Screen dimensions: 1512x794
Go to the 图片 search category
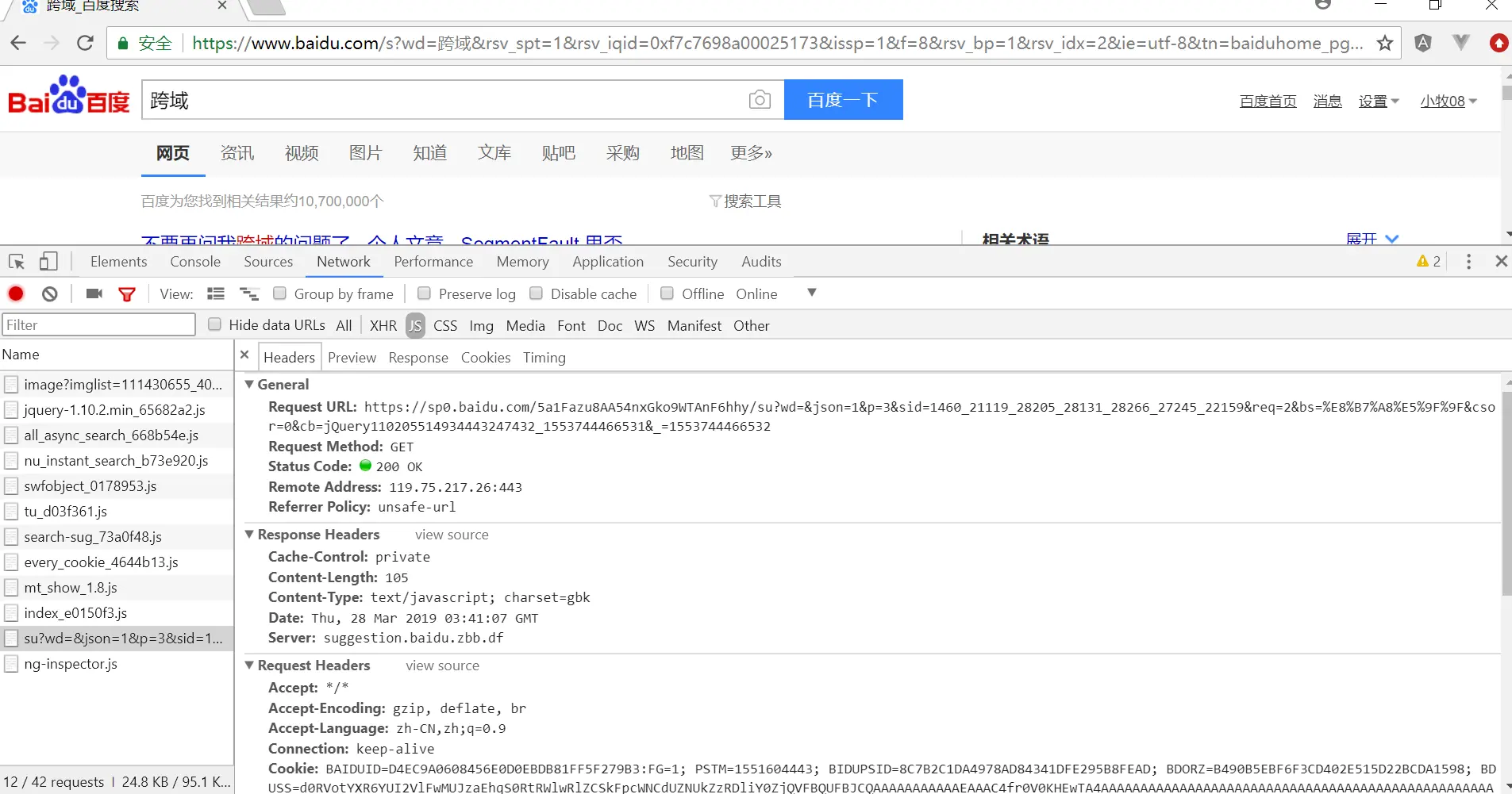(x=366, y=153)
